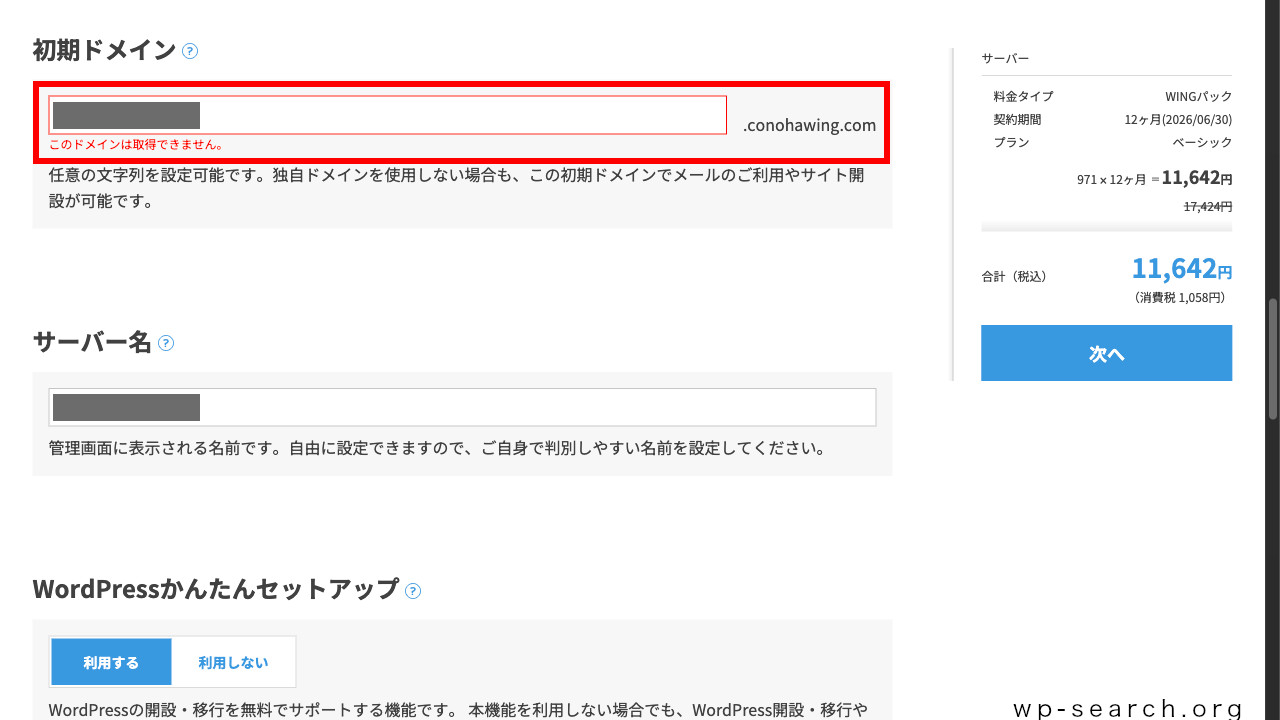This screenshot has height=720, width=1280.
Task: Click the page's vertical scrollbar thumb
Action: pyautogui.click(x=1272, y=358)
